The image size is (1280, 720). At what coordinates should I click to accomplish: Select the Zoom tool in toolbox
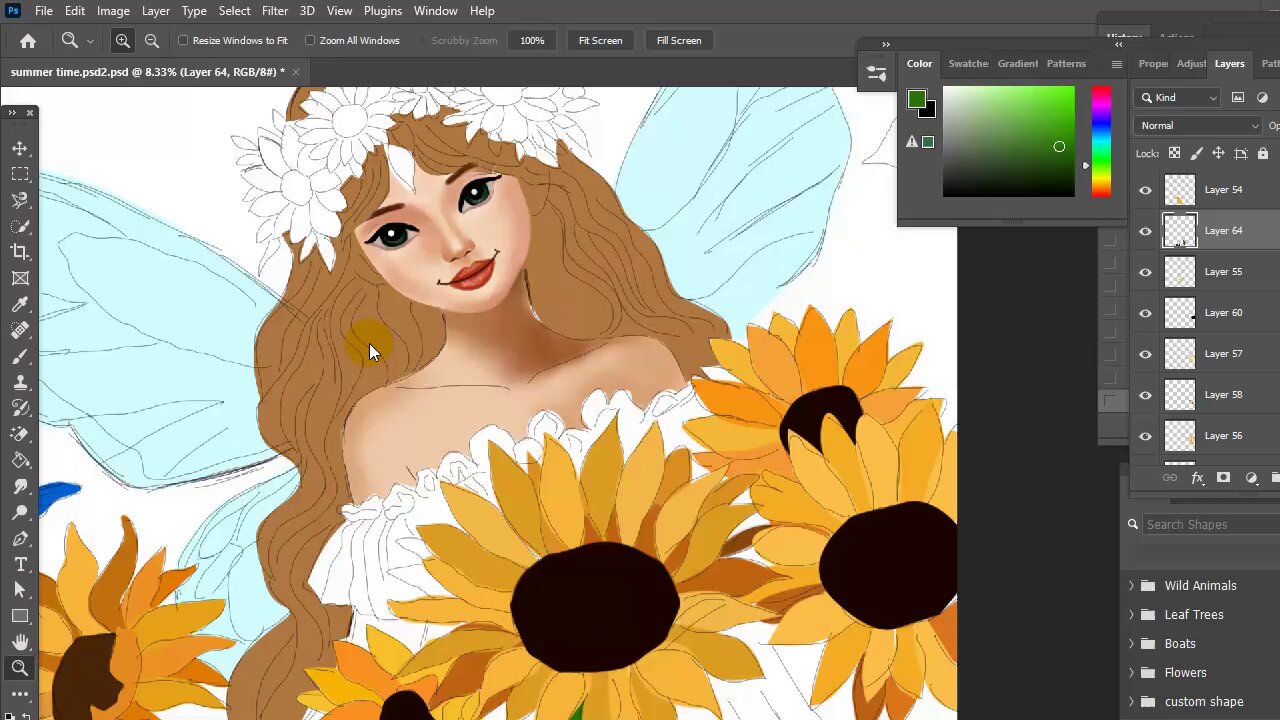click(20, 668)
